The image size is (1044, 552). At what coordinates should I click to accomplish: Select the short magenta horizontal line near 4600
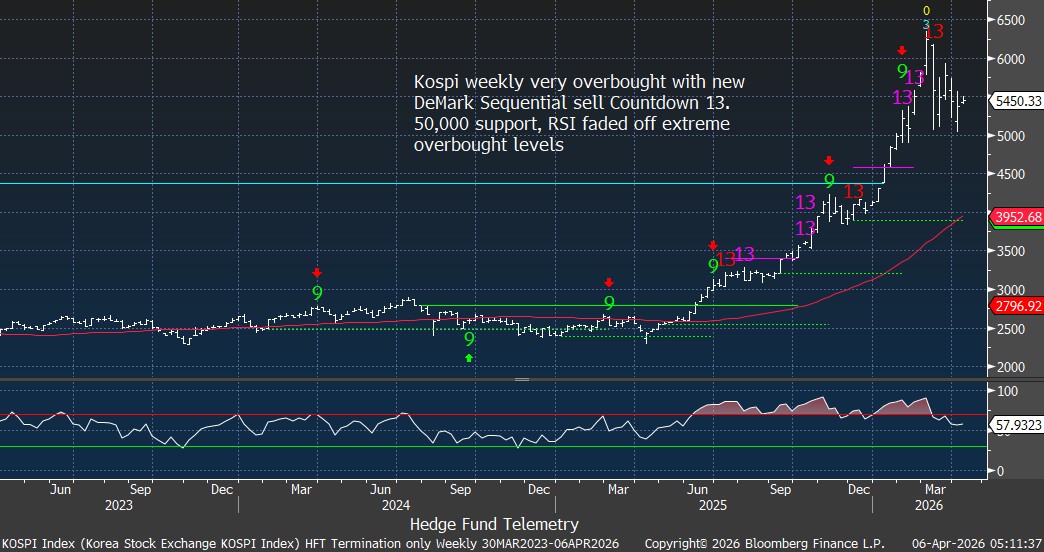[x=883, y=167]
